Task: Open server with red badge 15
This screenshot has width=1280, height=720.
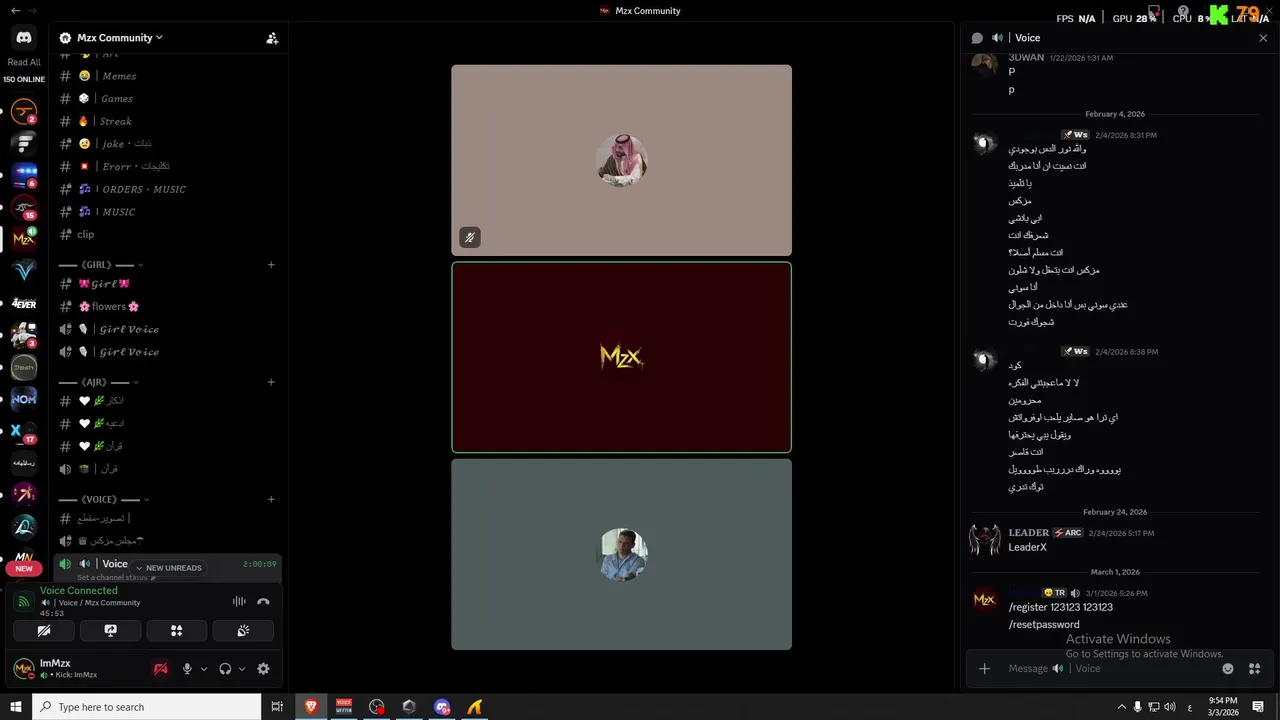Action: tap(24, 208)
